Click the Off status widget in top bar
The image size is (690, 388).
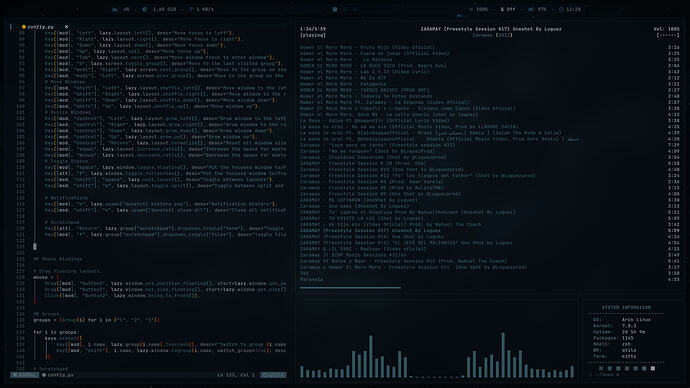(x=508, y=9)
